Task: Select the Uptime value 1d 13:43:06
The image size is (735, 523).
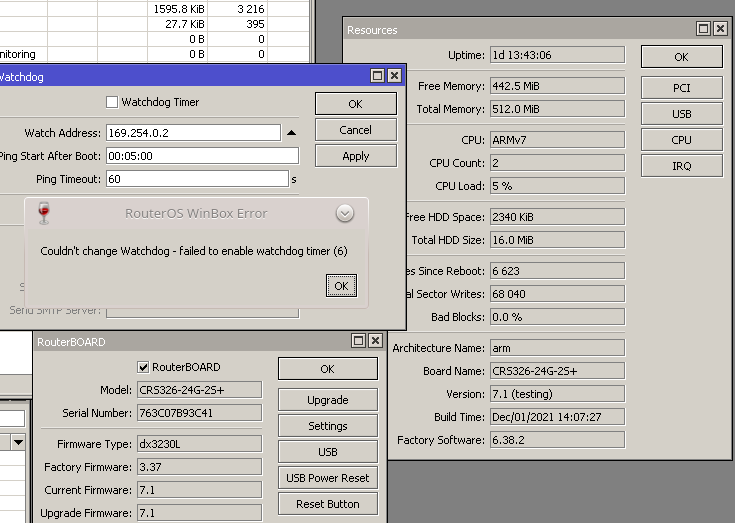Action: [557, 55]
